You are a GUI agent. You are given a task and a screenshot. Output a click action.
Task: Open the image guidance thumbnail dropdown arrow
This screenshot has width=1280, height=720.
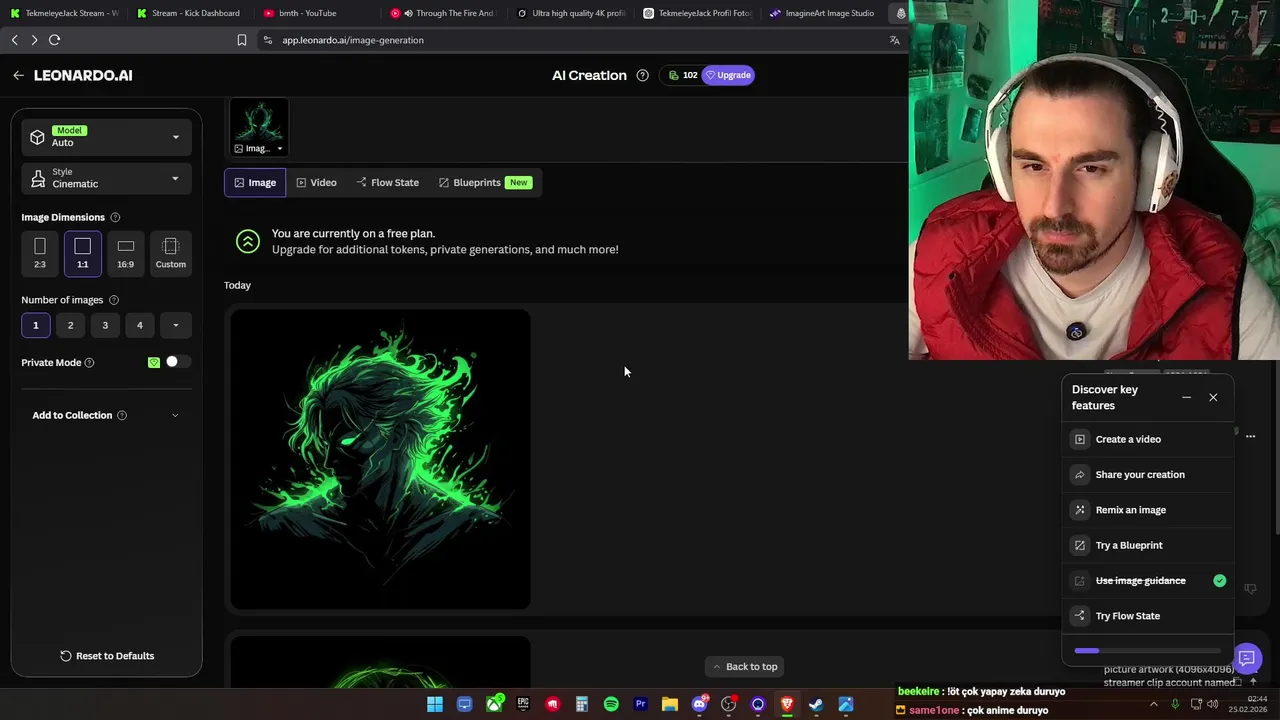279,149
